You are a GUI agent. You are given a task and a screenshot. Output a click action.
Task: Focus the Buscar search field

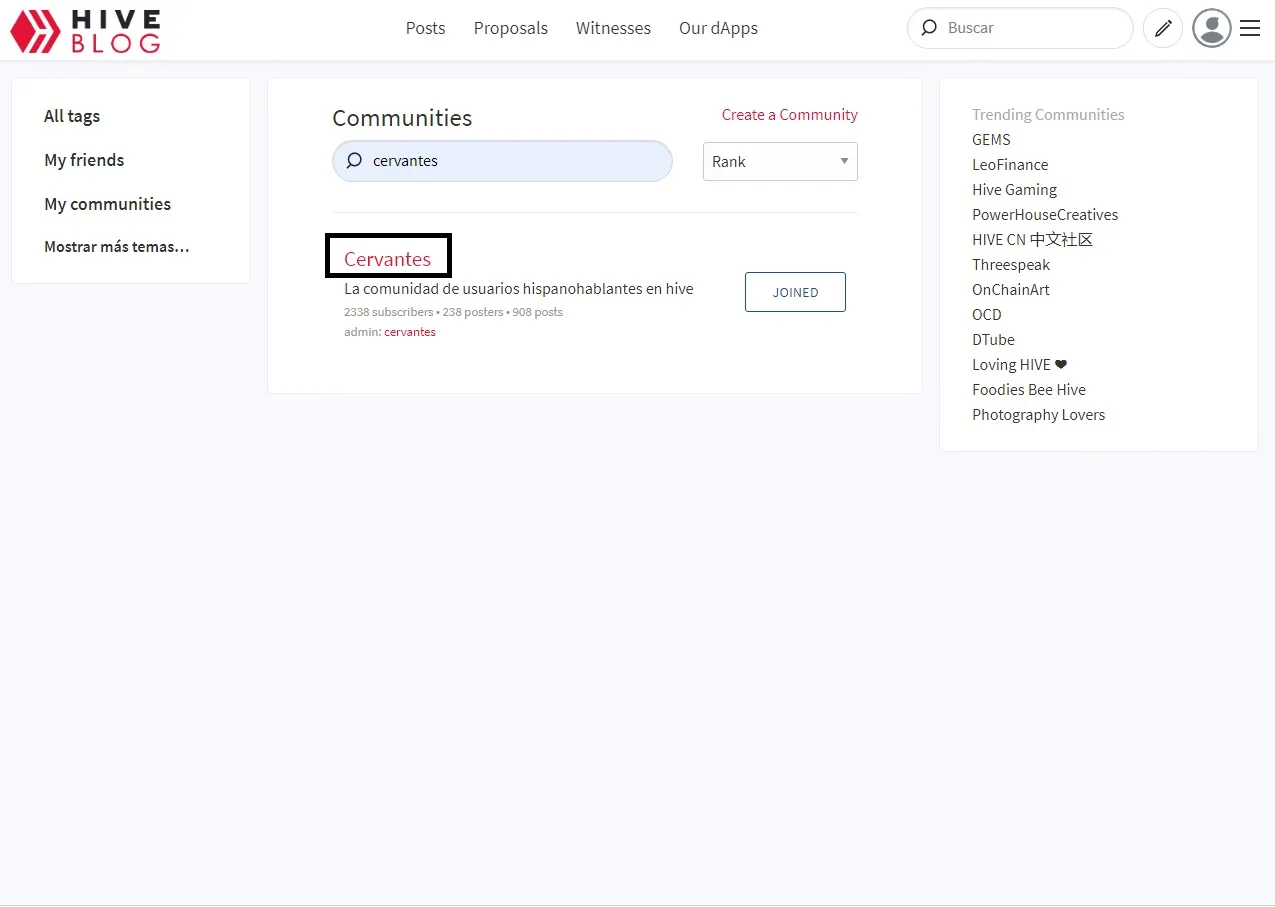[x=1020, y=28]
